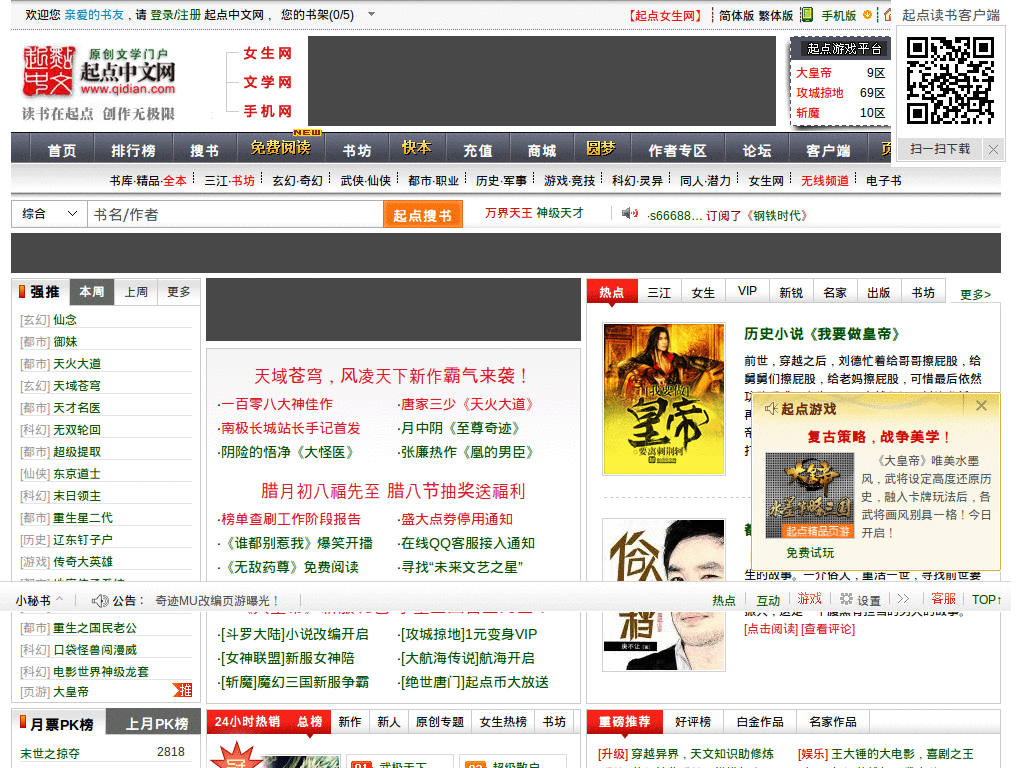This screenshot has height=768, width=1024.
Task: Click the QR code for client download
Action: [x=950, y=81]
